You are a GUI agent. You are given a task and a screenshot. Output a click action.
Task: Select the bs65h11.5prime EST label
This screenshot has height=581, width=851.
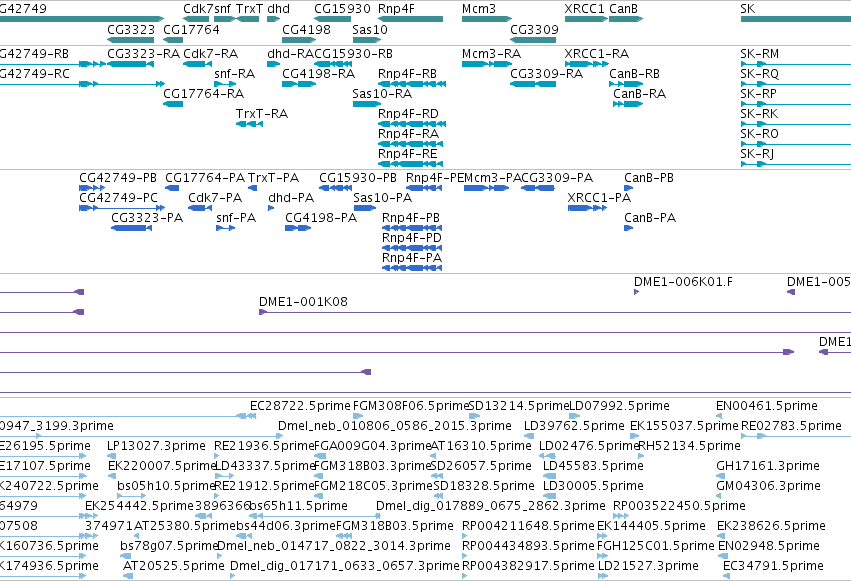[x=298, y=506]
